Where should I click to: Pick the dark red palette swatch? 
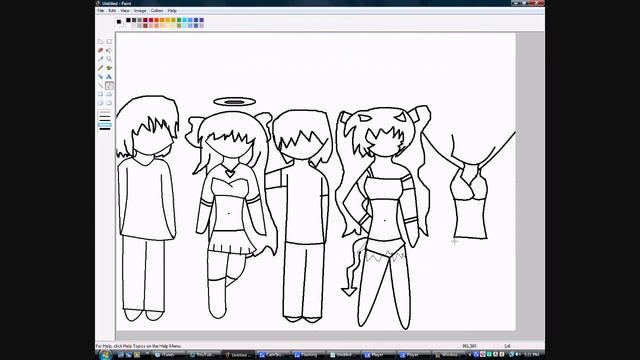click(x=145, y=20)
